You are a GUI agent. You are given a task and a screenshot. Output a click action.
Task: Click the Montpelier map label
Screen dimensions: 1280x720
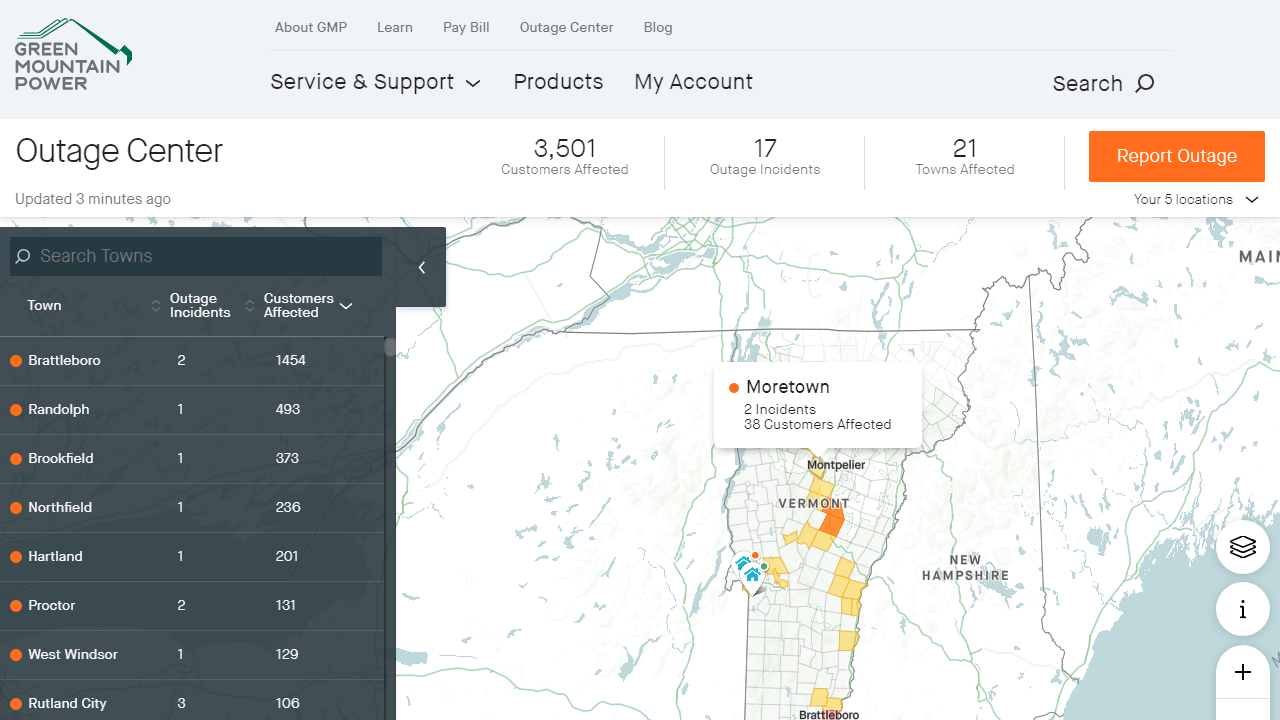[x=836, y=465]
